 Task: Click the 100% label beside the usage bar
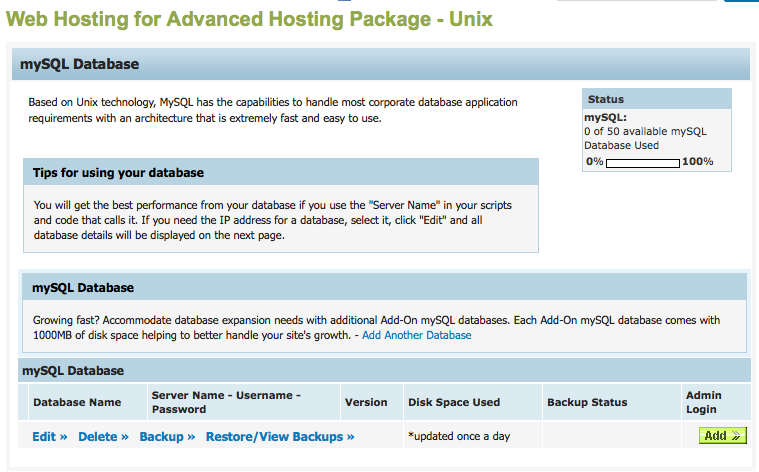pyautogui.click(x=698, y=162)
